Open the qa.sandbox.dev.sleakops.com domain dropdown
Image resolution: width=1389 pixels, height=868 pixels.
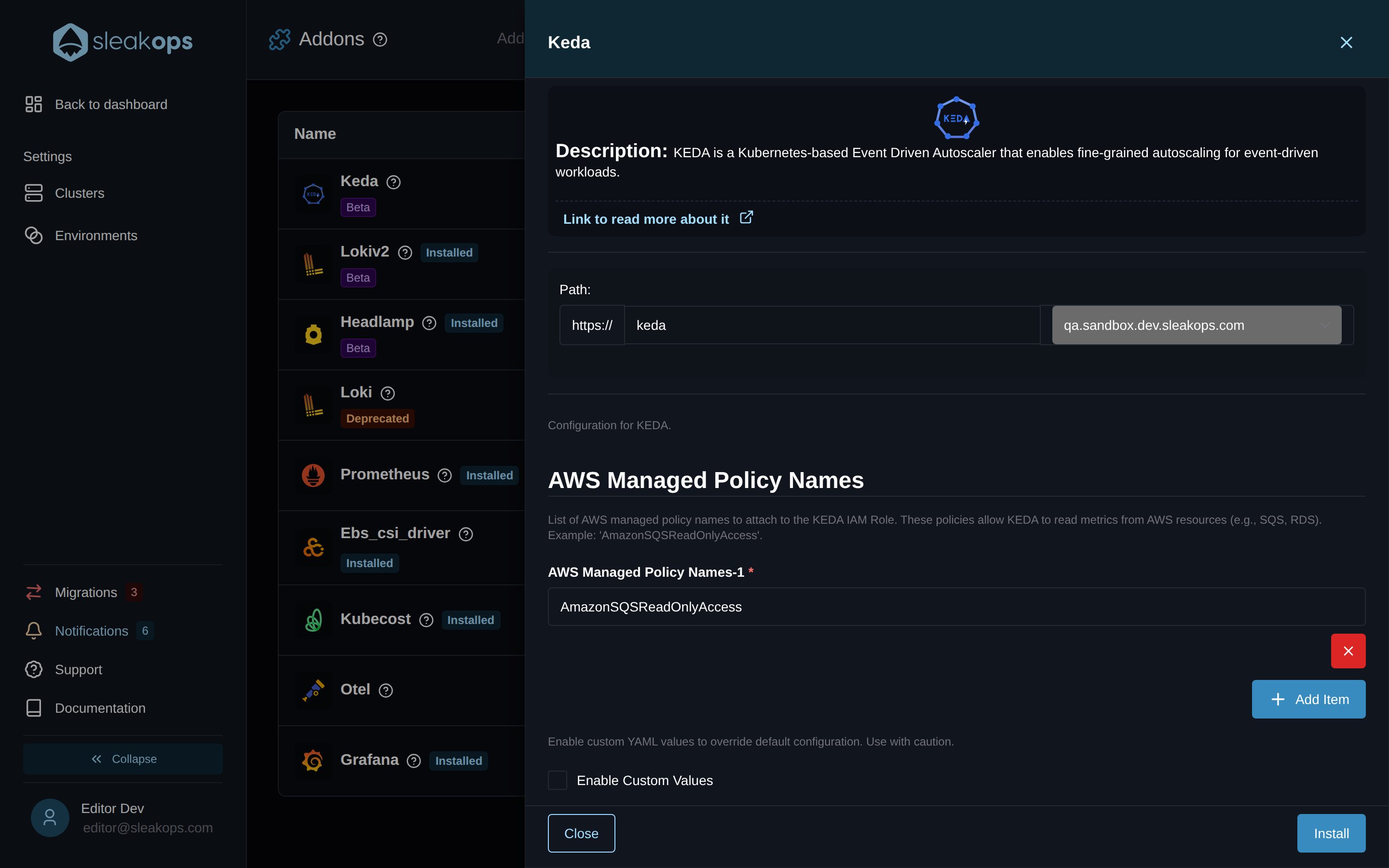[x=1196, y=325]
